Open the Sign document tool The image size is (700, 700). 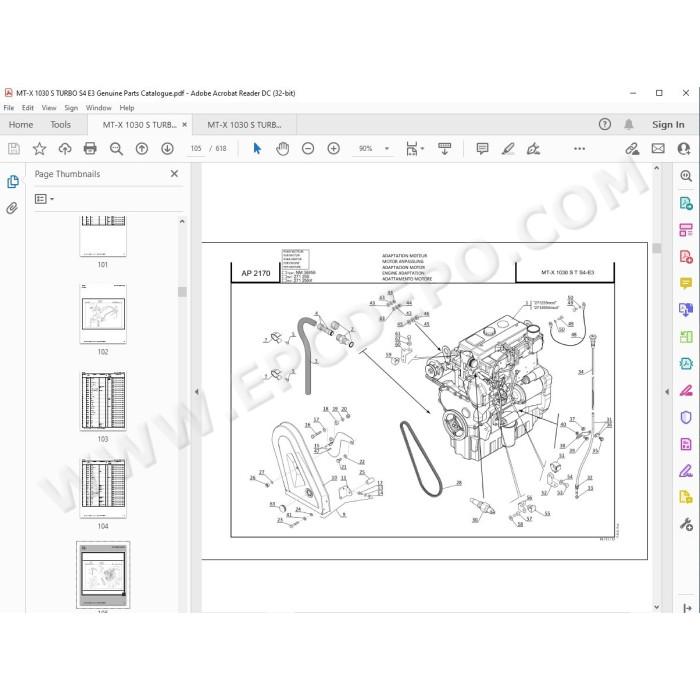pos(533,149)
